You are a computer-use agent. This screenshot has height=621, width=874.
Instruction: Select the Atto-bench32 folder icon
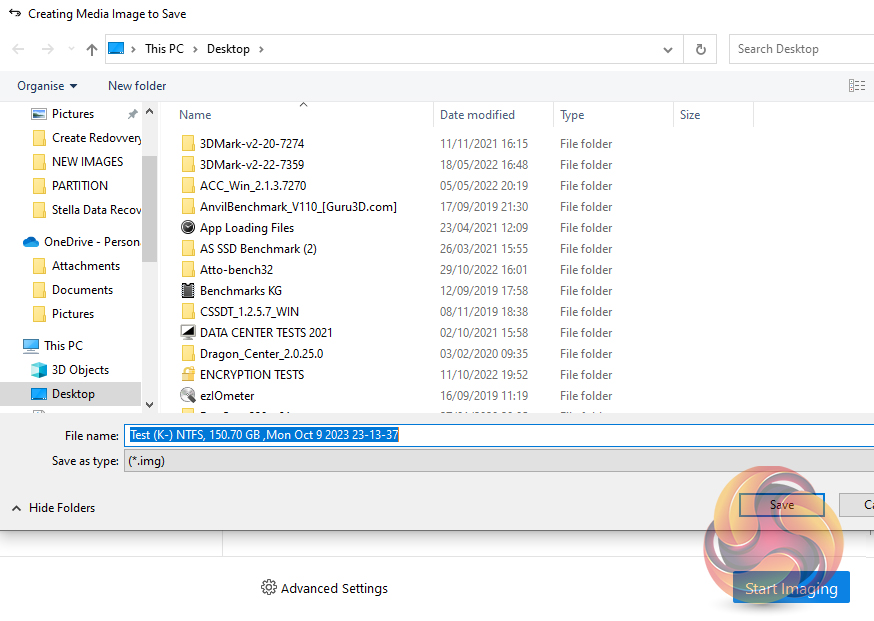(188, 270)
